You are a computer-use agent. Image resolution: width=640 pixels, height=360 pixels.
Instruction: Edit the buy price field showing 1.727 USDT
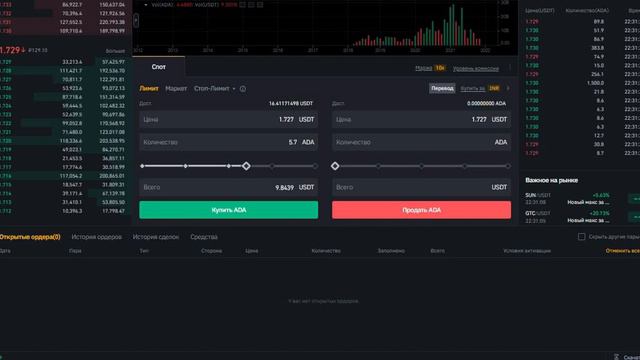click(229, 120)
